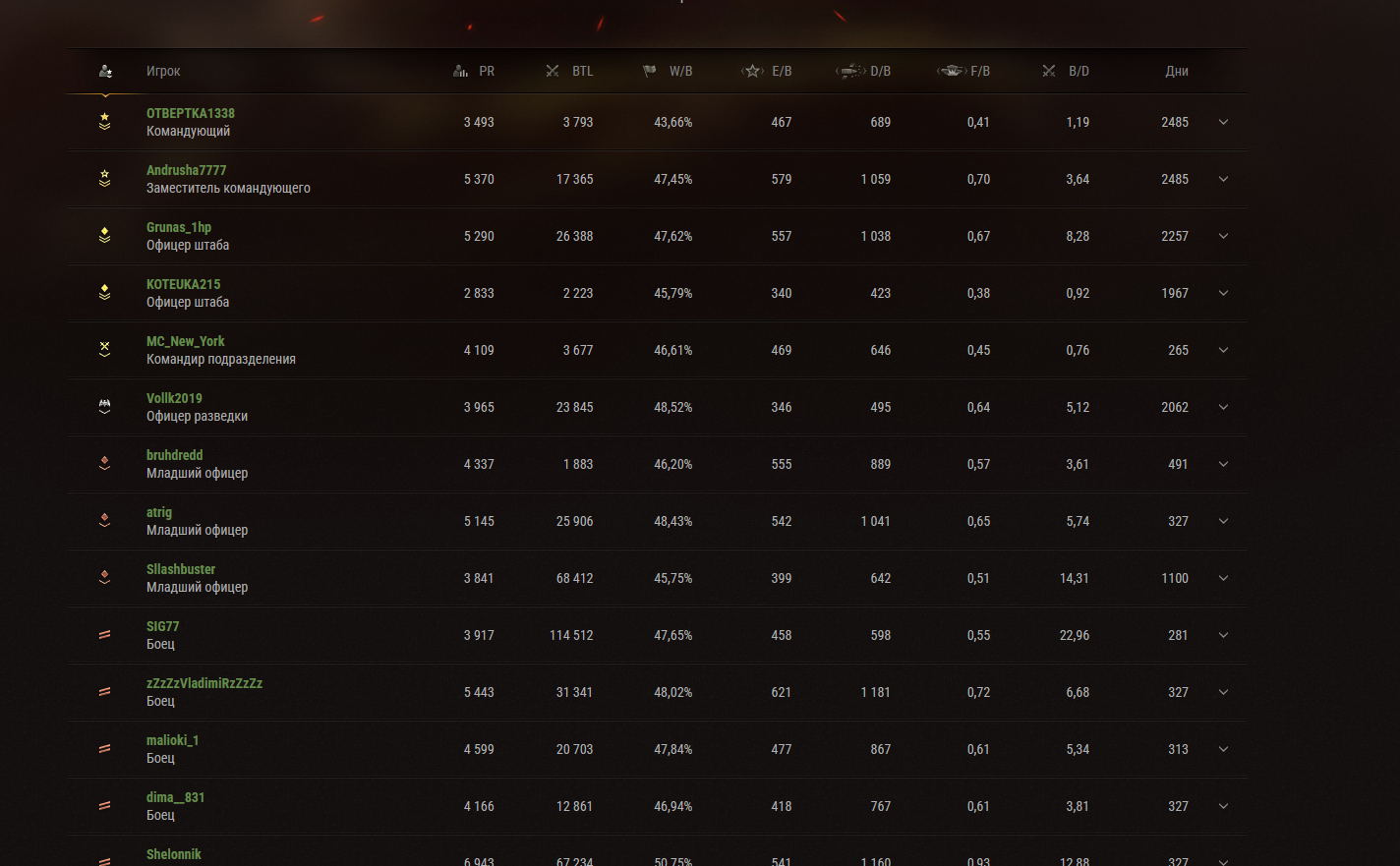Sort by W/B win rate column header
The height and width of the screenshot is (866, 1400).
(x=668, y=71)
